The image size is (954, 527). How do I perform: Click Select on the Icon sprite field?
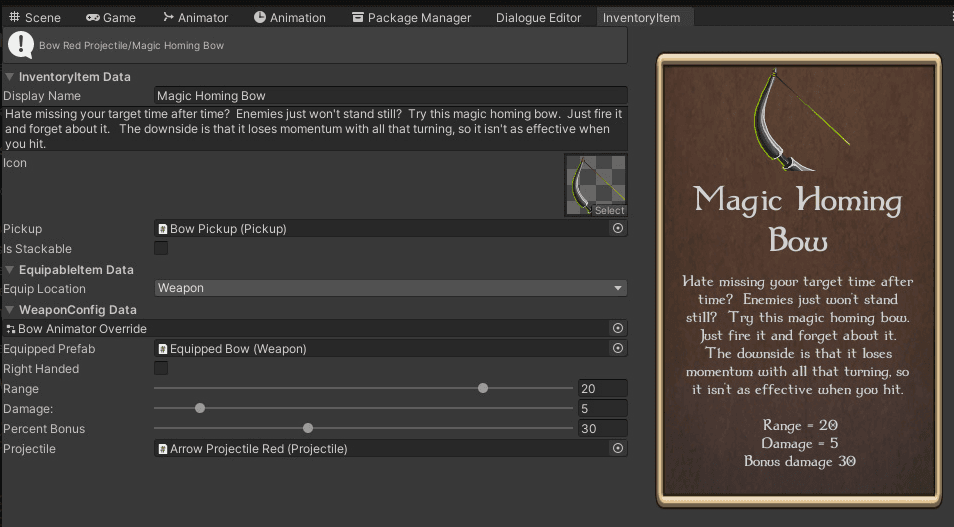609,211
